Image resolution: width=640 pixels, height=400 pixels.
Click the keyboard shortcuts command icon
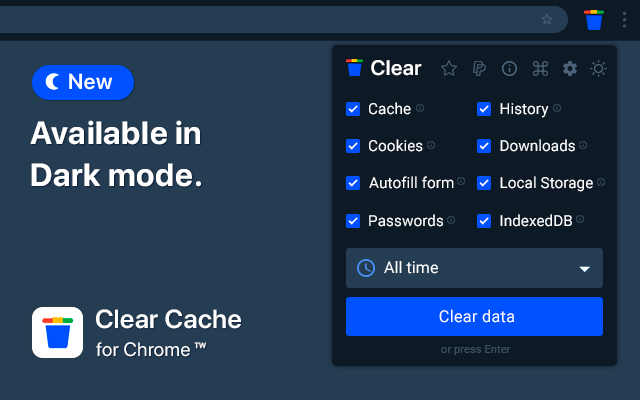tap(540, 68)
